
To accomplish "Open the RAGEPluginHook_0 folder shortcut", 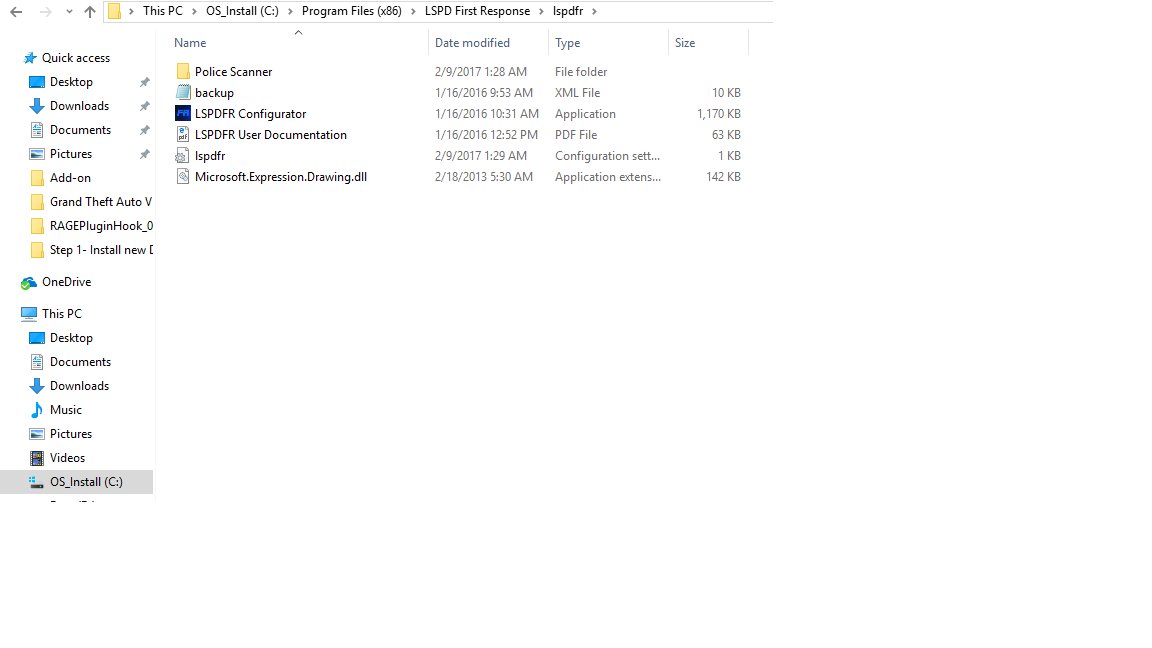I will coord(101,226).
